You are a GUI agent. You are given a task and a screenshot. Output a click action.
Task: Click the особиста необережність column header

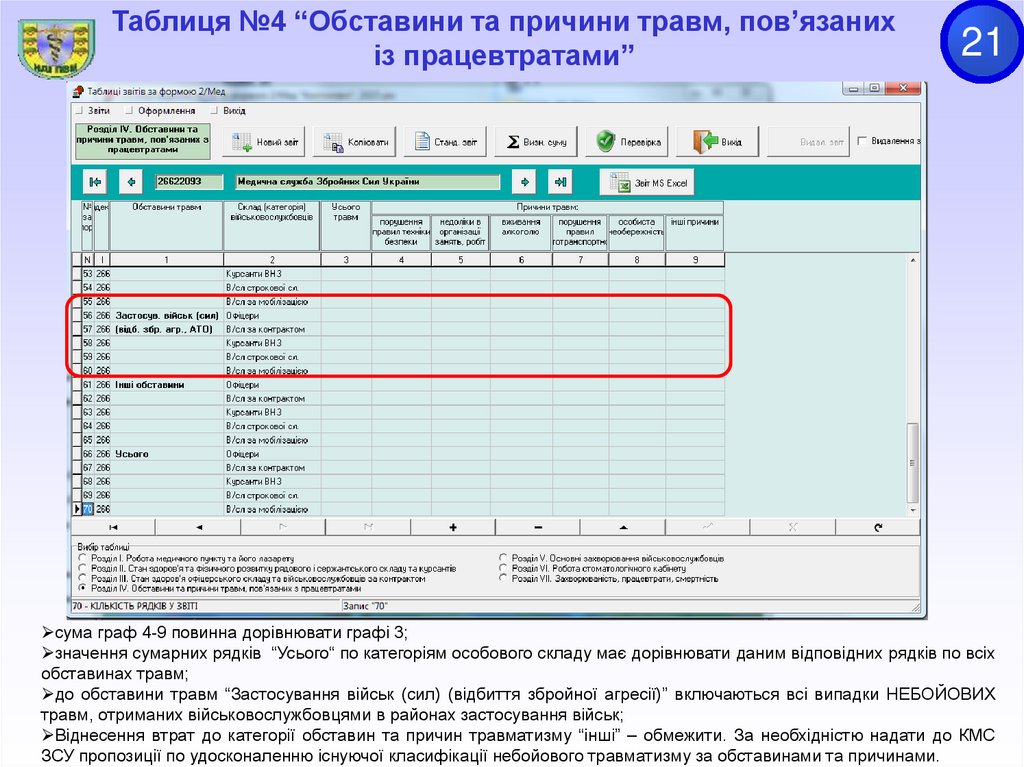(636, 233)
